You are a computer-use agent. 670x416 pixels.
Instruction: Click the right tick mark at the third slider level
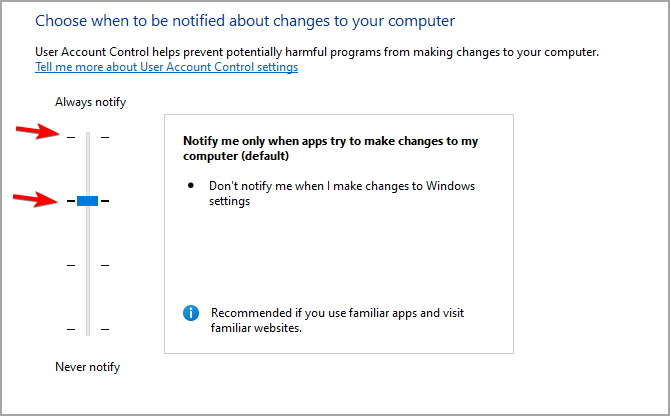105,265
